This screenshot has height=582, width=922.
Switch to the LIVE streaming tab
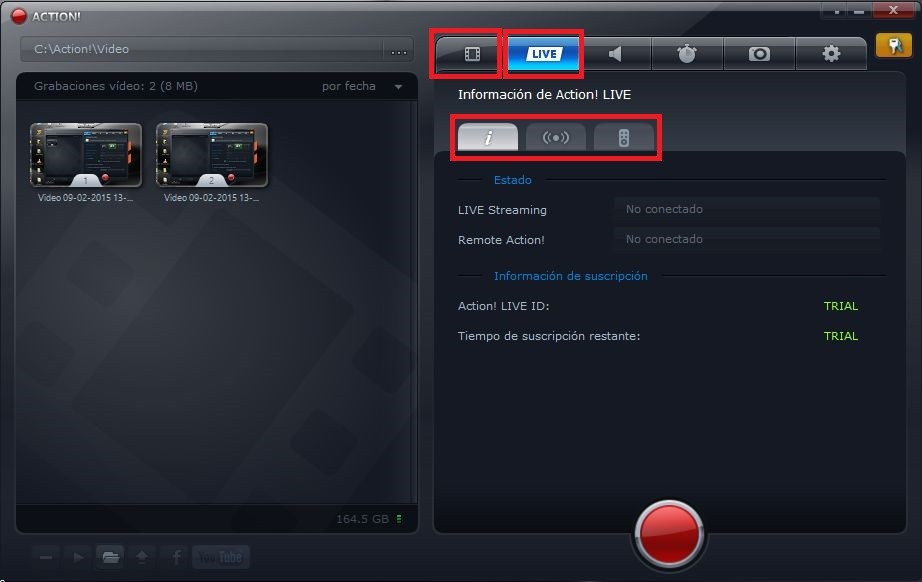[544, 54]
